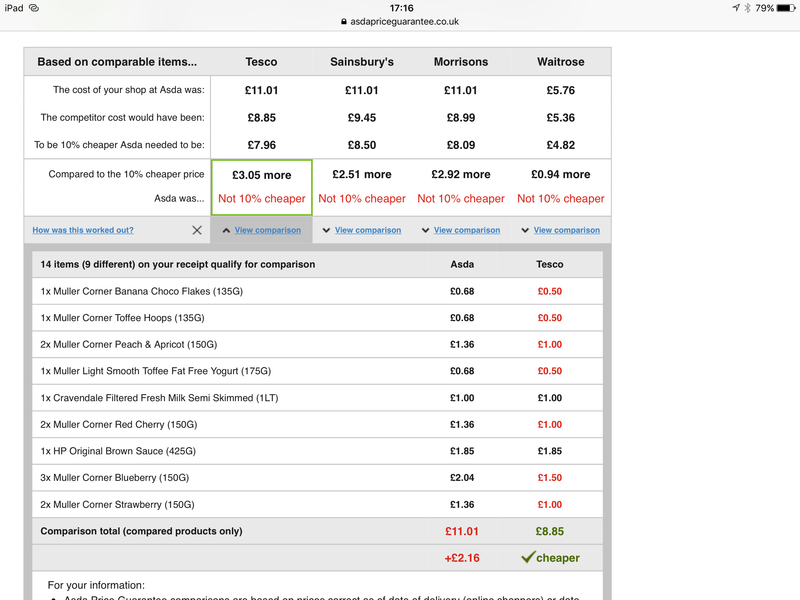Open Waitrose View comparison link
The height and width of the screenshot is (600, 800).
point(567,230)
